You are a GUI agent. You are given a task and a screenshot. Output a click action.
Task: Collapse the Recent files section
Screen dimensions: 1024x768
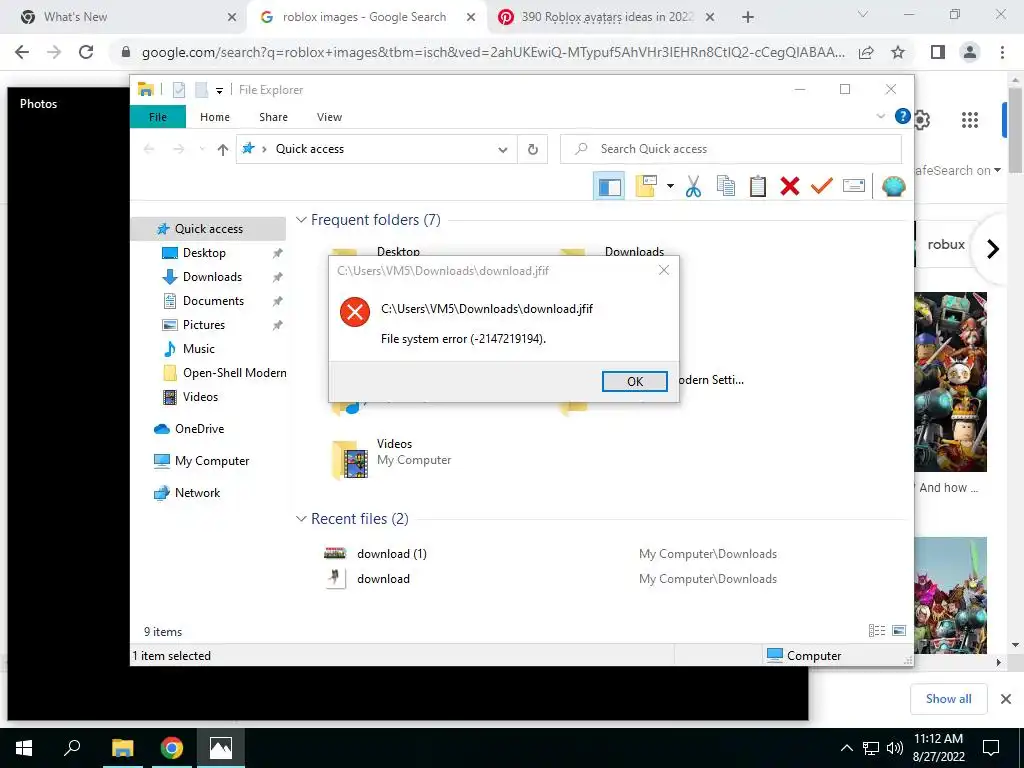[x=301, y=519]
